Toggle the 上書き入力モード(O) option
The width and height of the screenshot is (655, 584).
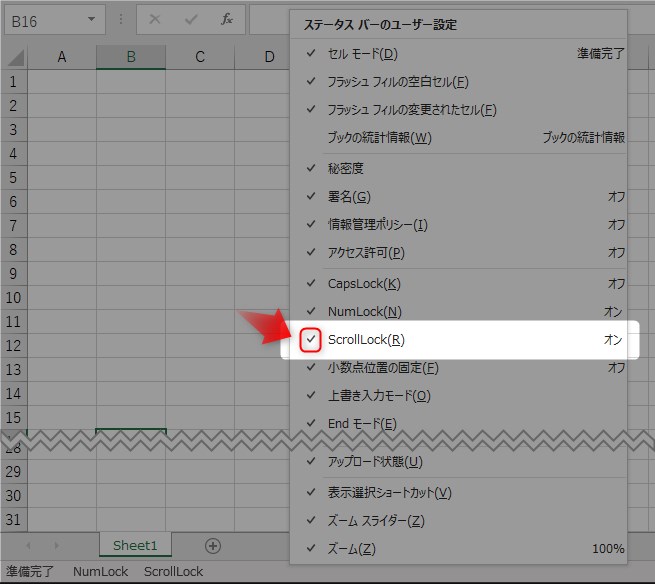(x=378, y=396)
